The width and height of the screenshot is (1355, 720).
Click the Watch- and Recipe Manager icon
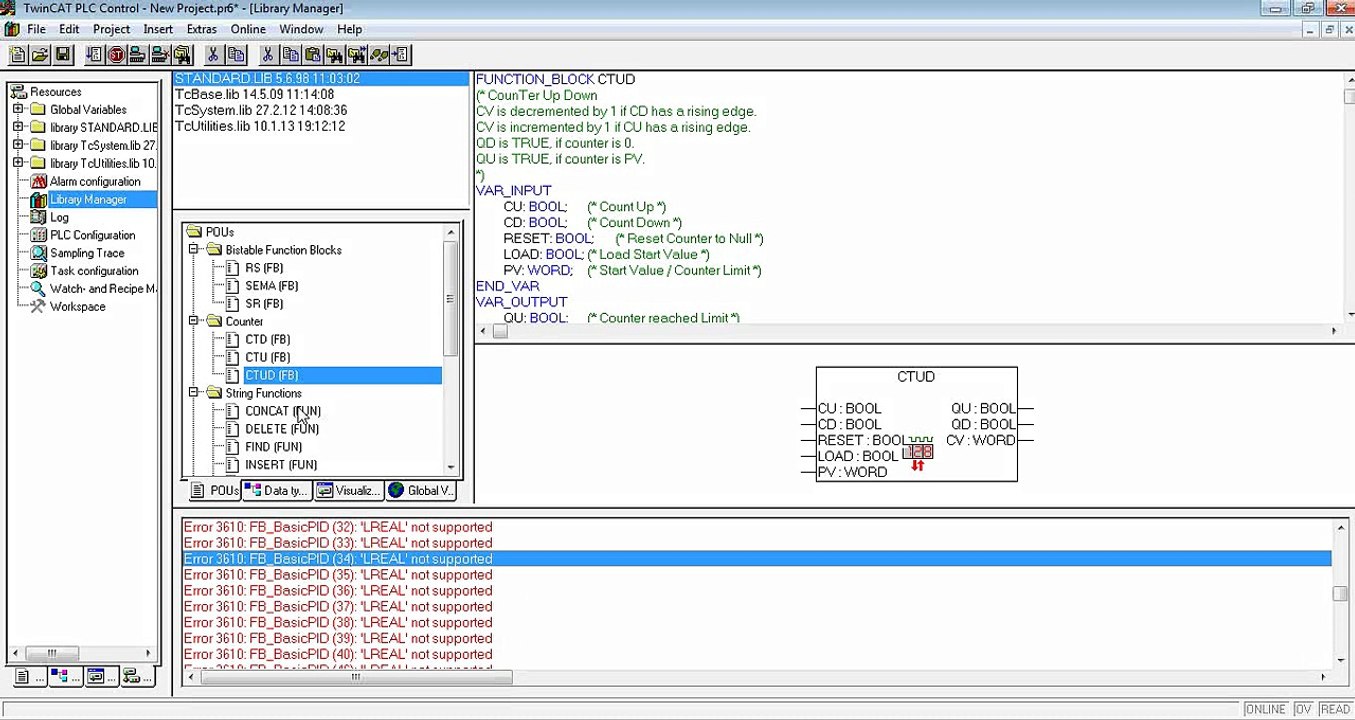39,289
